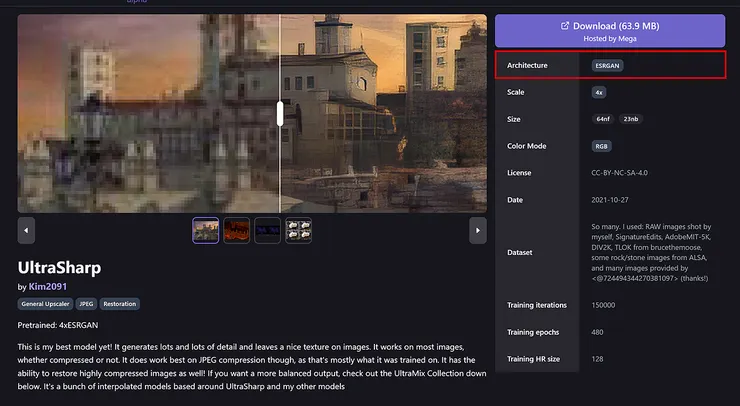Click the RGB color mode badge
The image size is (740, 406).
(x=601, y=146)
